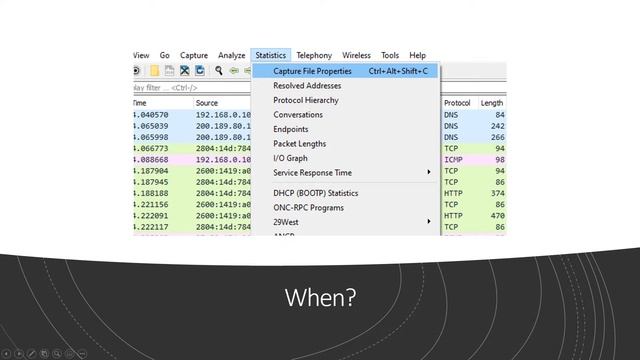Screen dimensions: 640x360
Task: Click time value .187904 row
Action: [151, 171]
